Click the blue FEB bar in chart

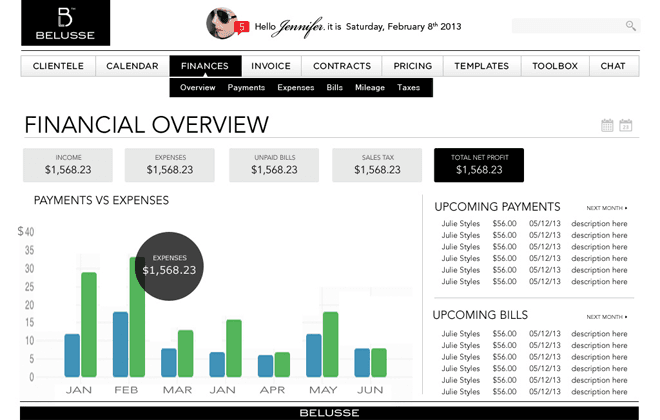point(120,344)
